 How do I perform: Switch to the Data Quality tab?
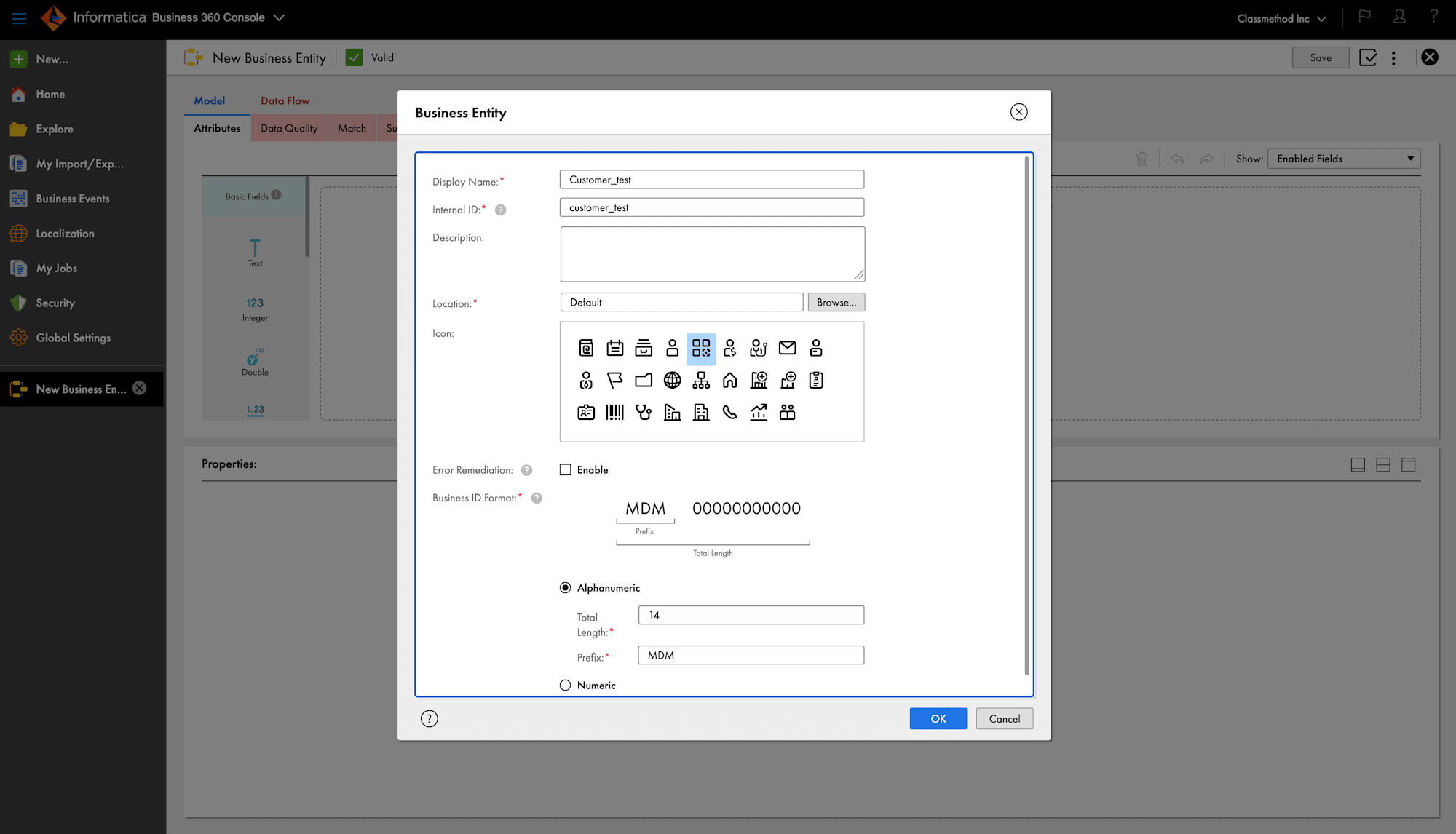click(289, 128)
